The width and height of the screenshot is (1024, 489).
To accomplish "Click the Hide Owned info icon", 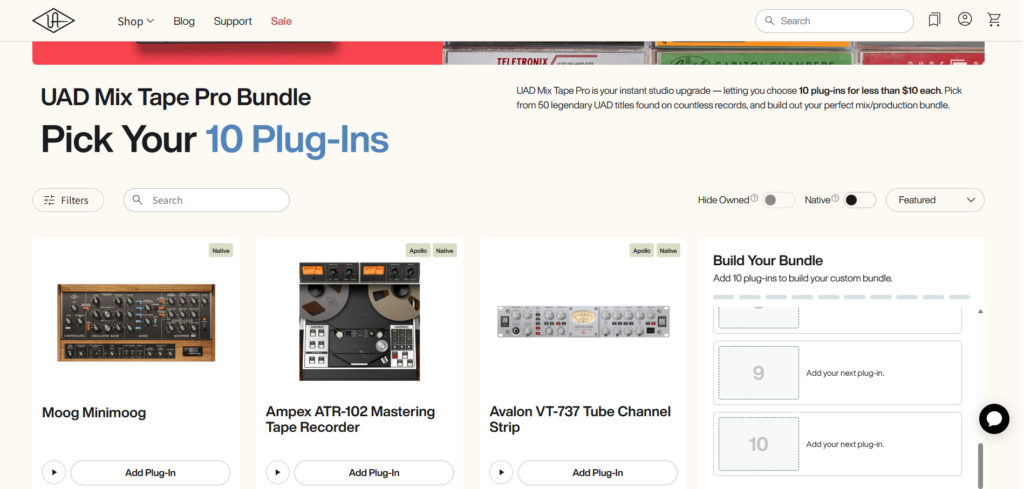I will click(x=754, y=198).
